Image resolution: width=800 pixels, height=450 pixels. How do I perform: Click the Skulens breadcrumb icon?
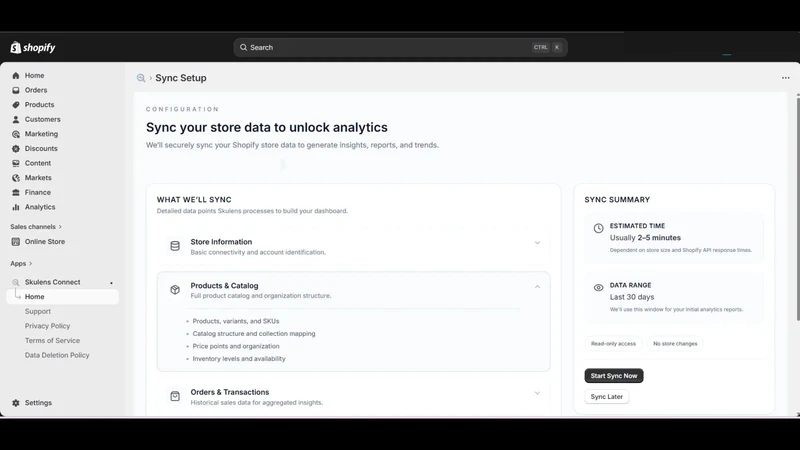pyautogui.click(x=141, y=78)
